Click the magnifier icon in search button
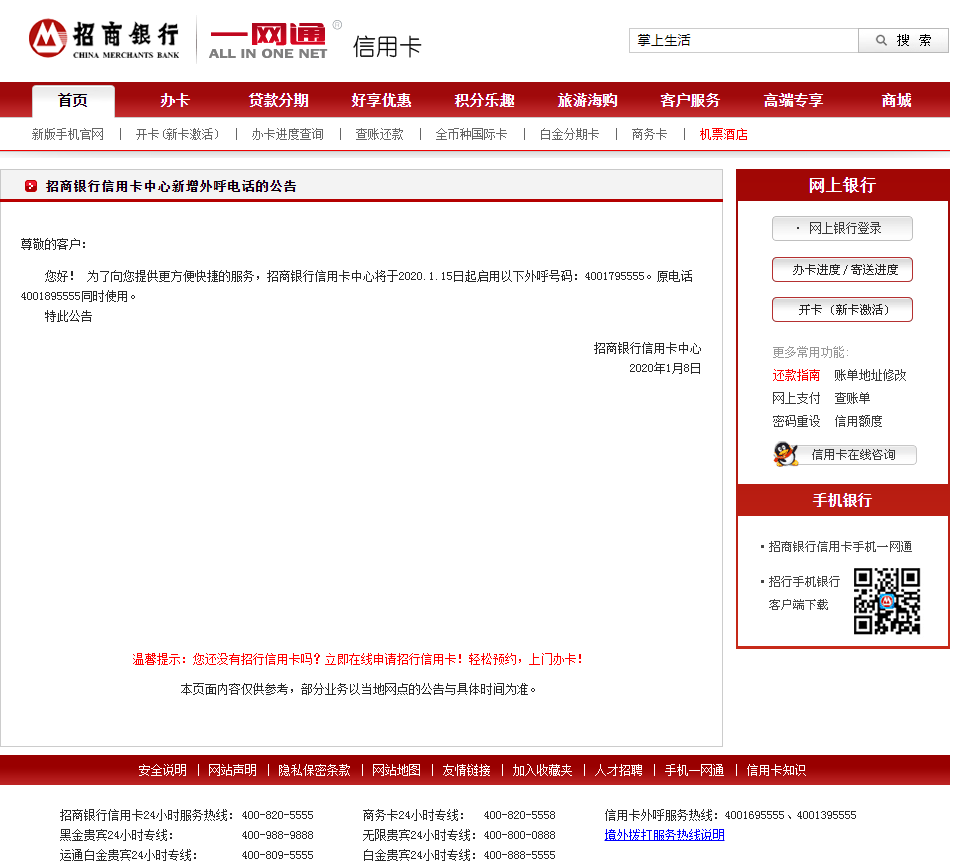 tap(881, 40)
